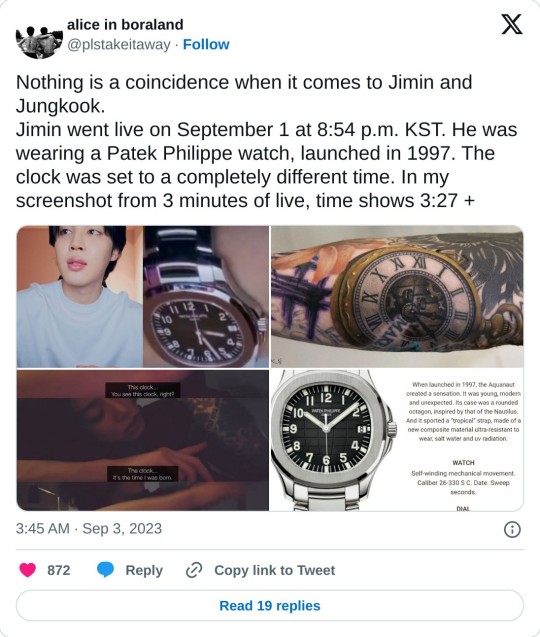Open the pocket watch tattoo image

tap(397, 297)
